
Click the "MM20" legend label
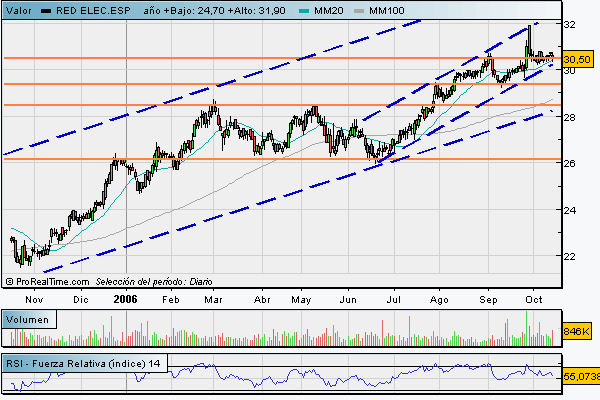tap(329, 11)
